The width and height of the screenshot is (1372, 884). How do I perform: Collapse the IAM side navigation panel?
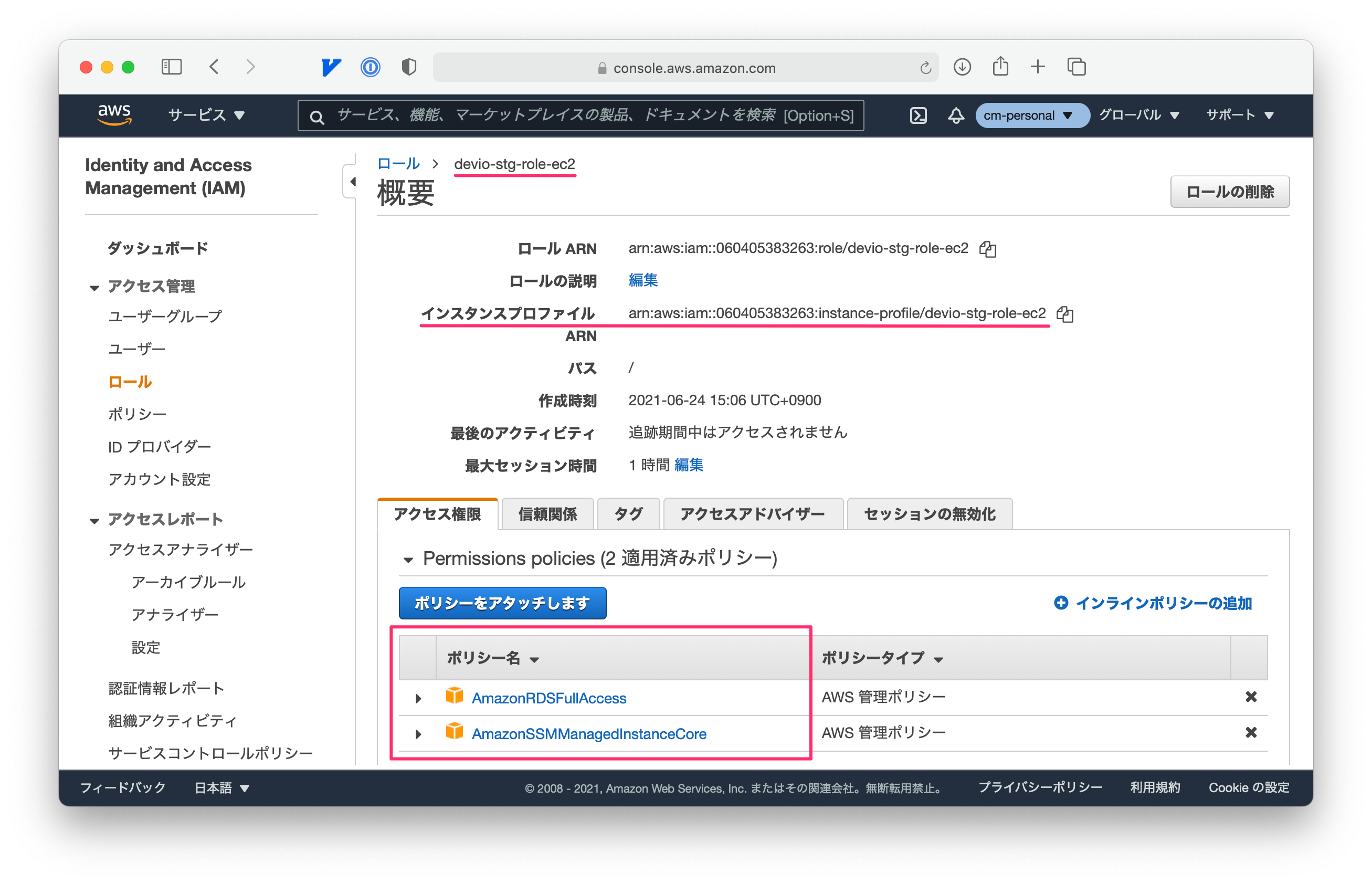pyautogui.click(x=352, y=182)
